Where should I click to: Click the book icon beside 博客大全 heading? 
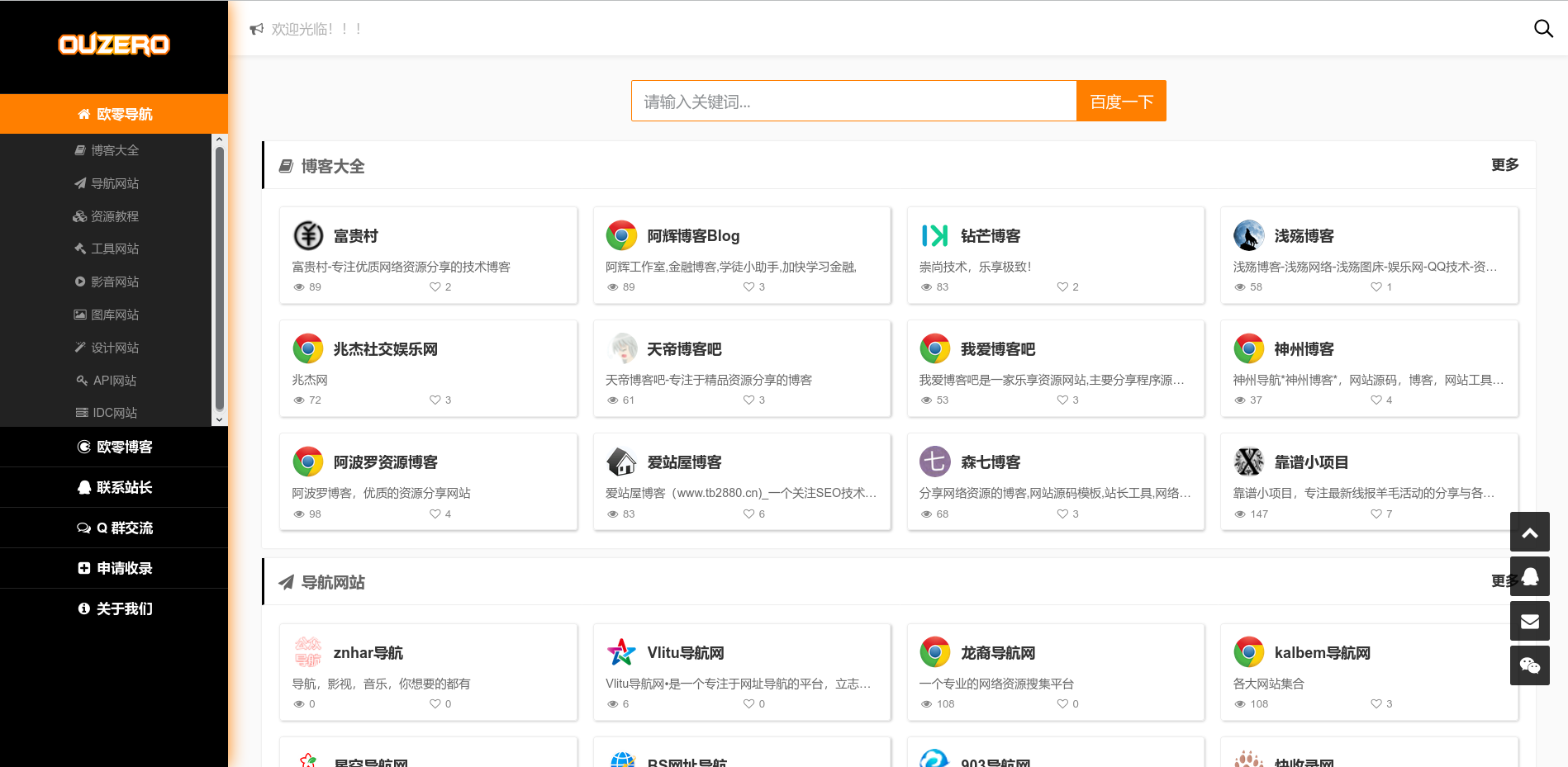(x=285, y=165)
